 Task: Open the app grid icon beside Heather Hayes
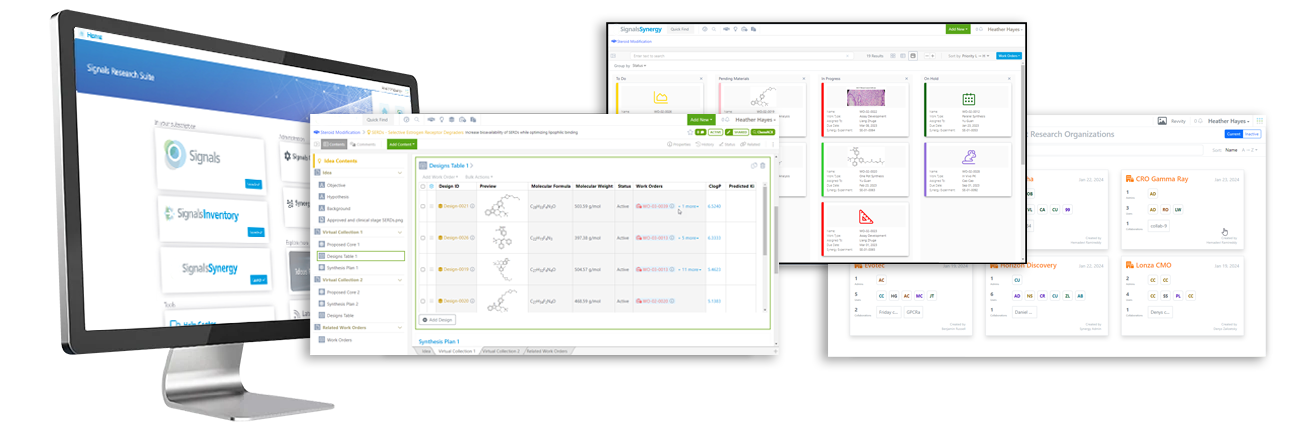pyautogui.click(x=1259, y=121)
